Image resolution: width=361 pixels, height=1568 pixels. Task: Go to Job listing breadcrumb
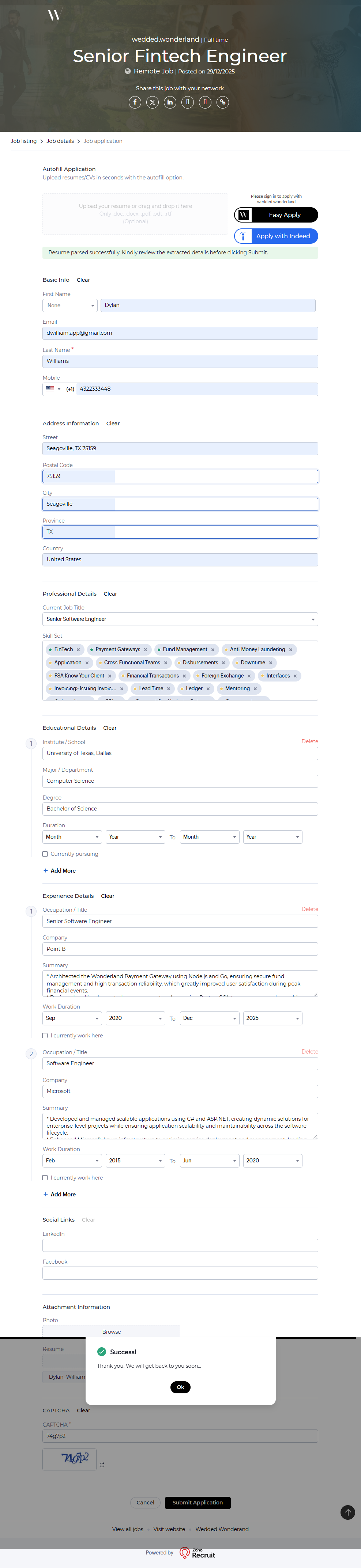(x=24, y=141)
